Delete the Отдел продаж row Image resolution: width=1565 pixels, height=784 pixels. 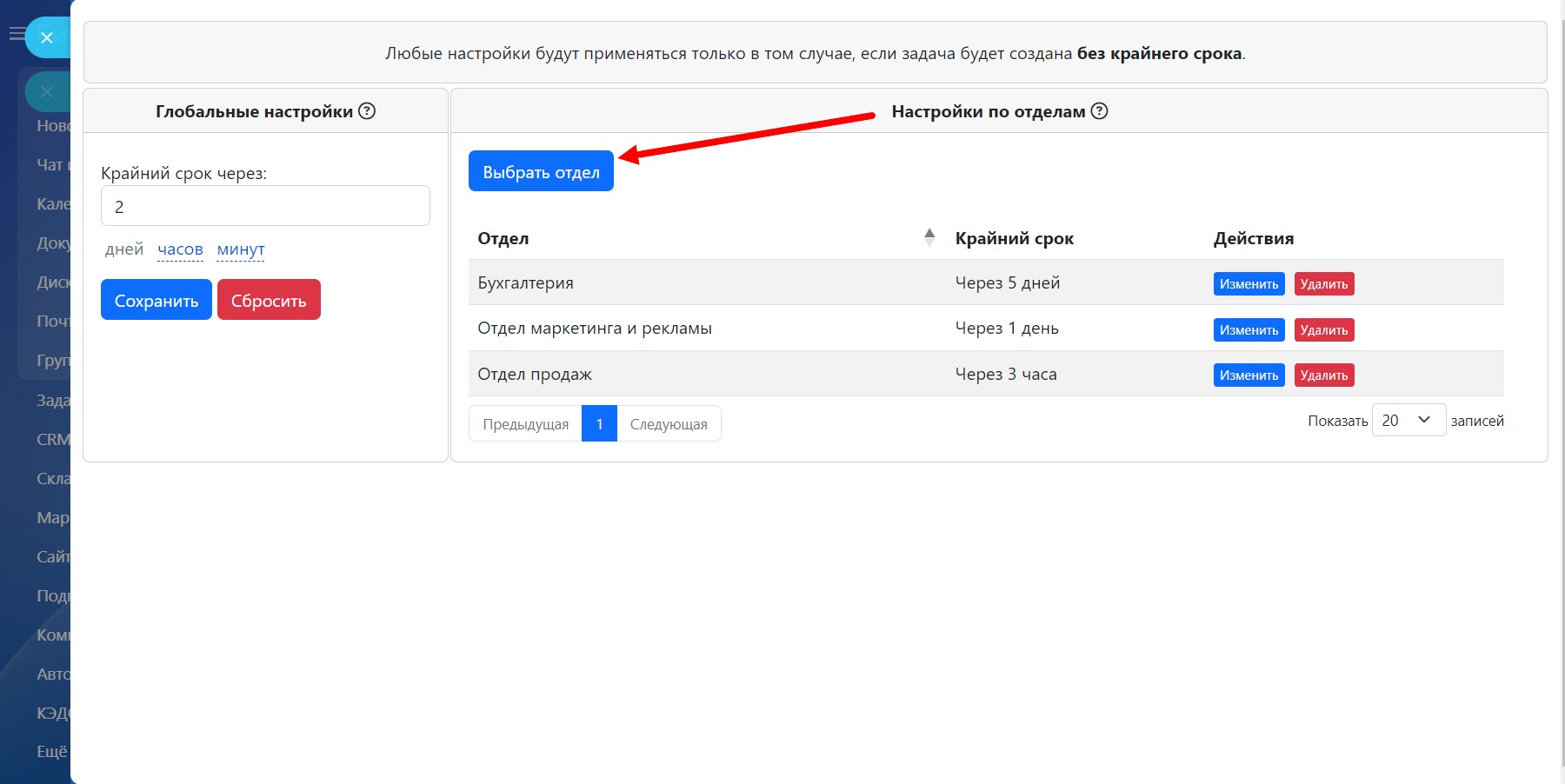tap(1323, 375)
